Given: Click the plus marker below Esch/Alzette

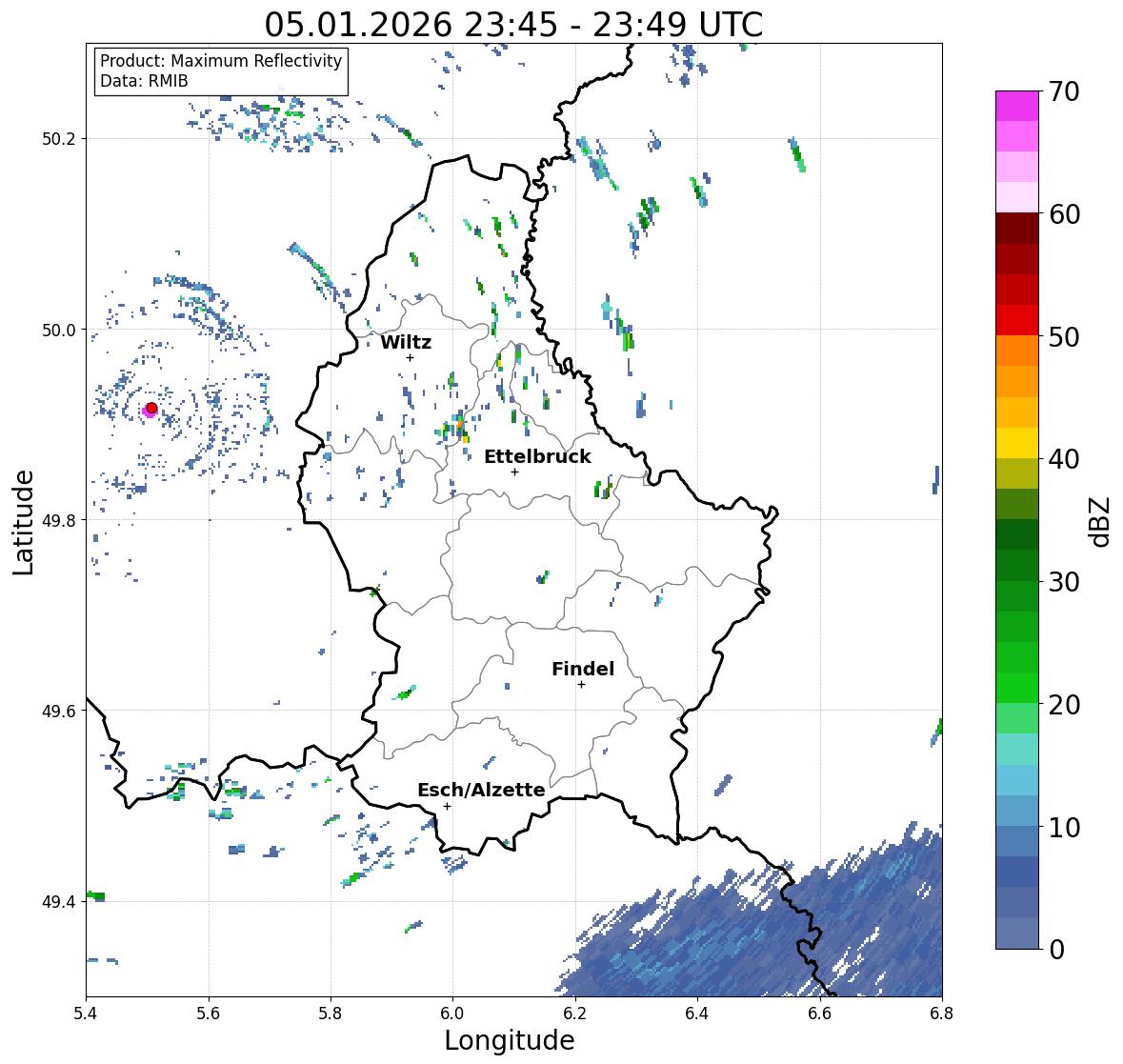Looking at the screenshot, I should point(447,806).
